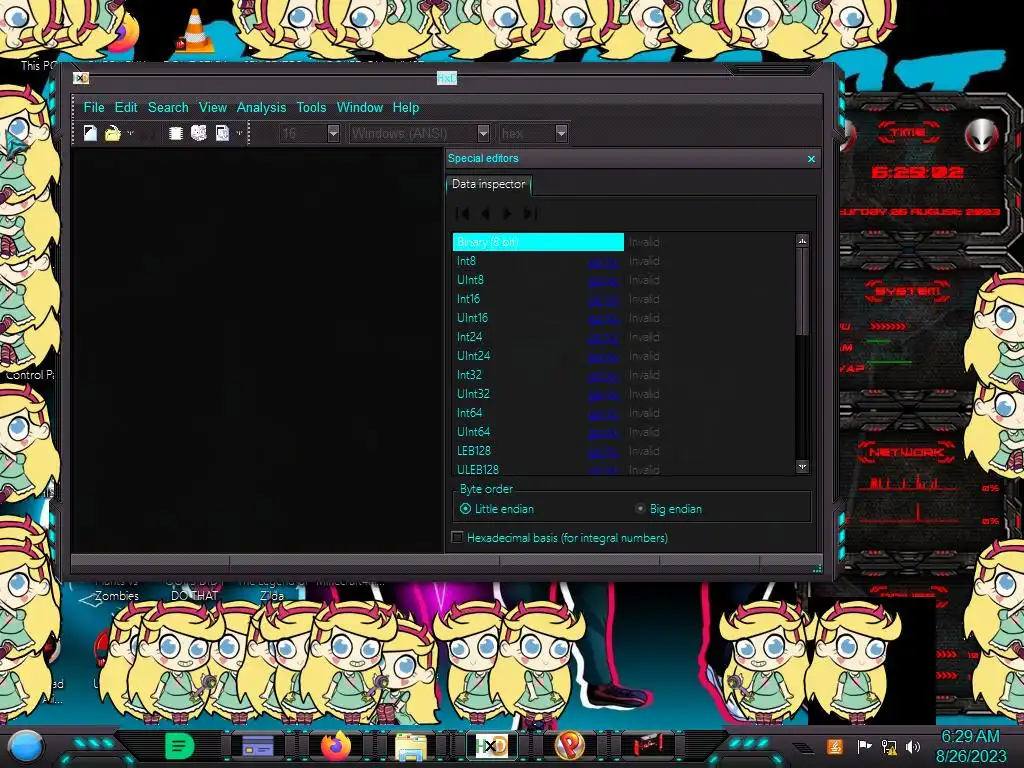Image resolution: width=1024 pixels, height=768 pixels.
Task: Open File Explorer from the taskbar
Action: pyautogui.click(x=411, y=747)
